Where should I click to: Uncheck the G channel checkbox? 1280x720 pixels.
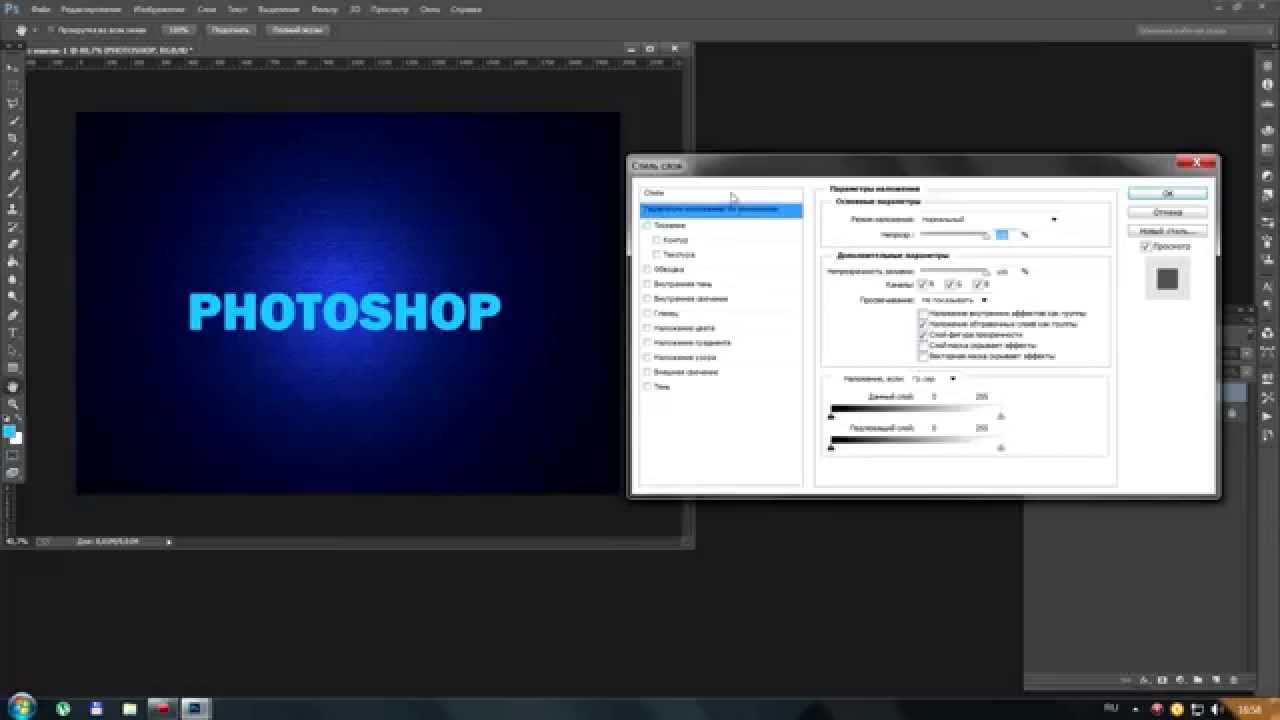click(950, 285)
